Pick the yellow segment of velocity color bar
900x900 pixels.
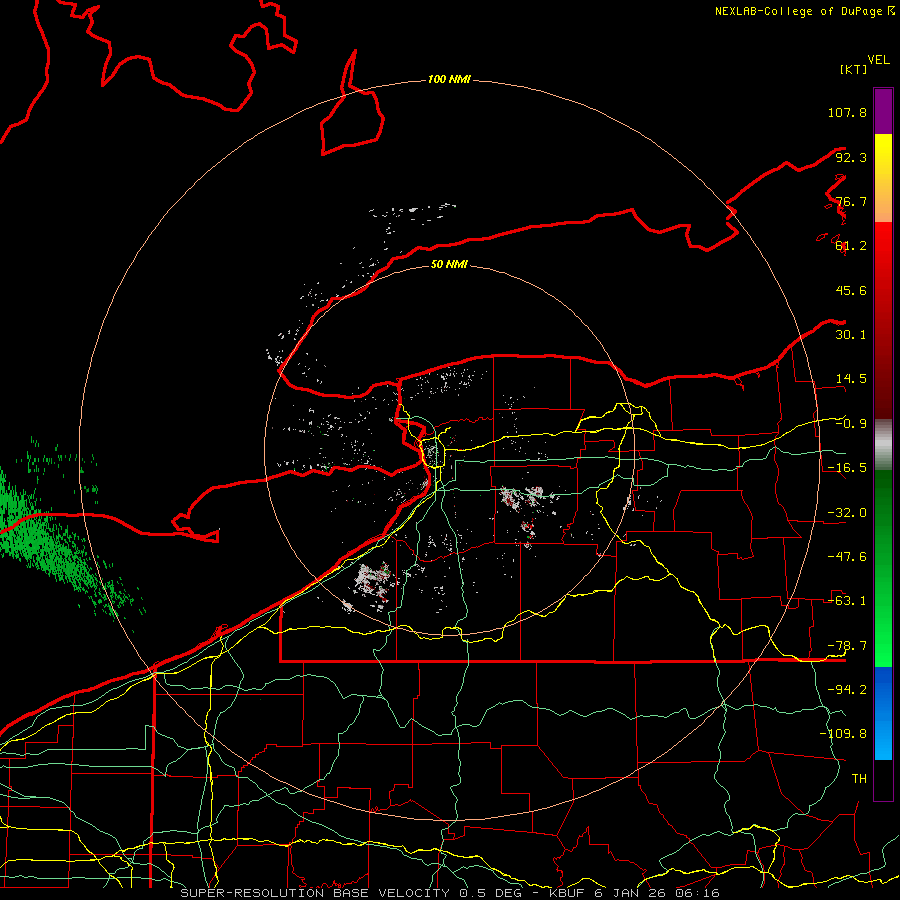(x=883, y=178)
